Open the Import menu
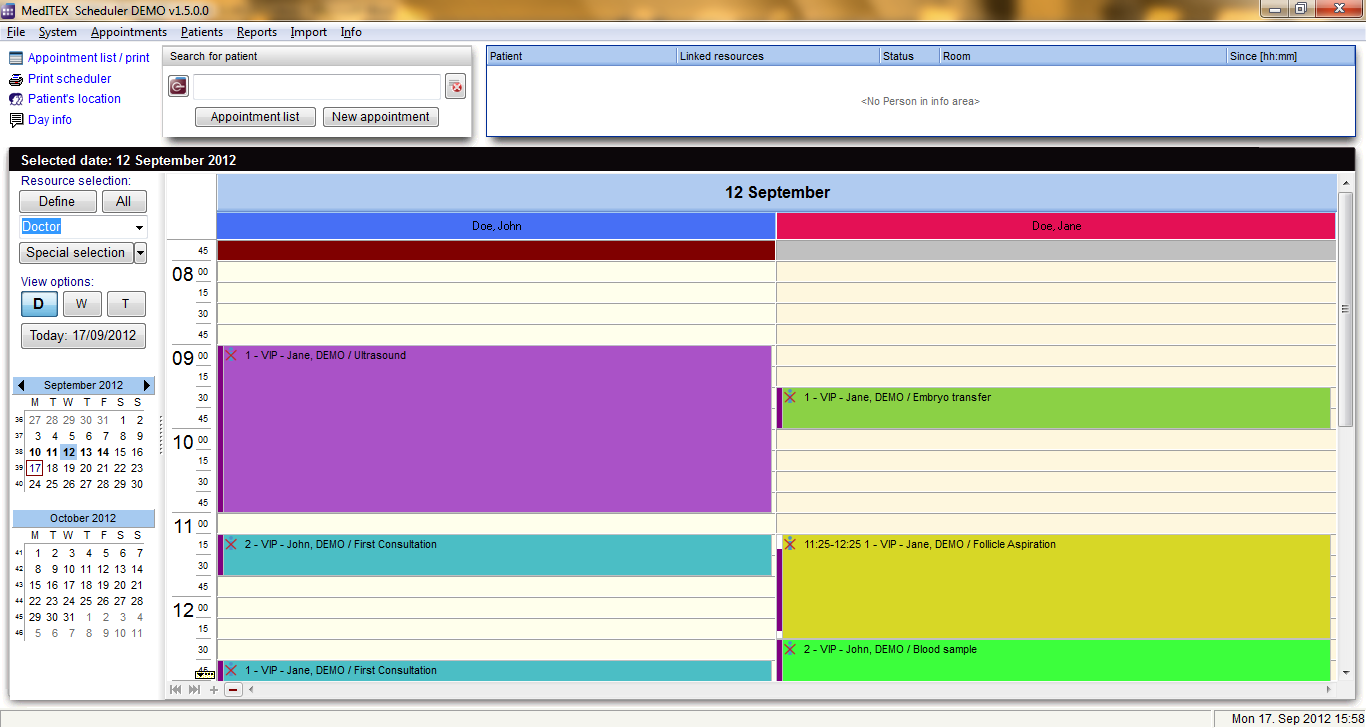The image size is (1366, 728). [309, 32]
